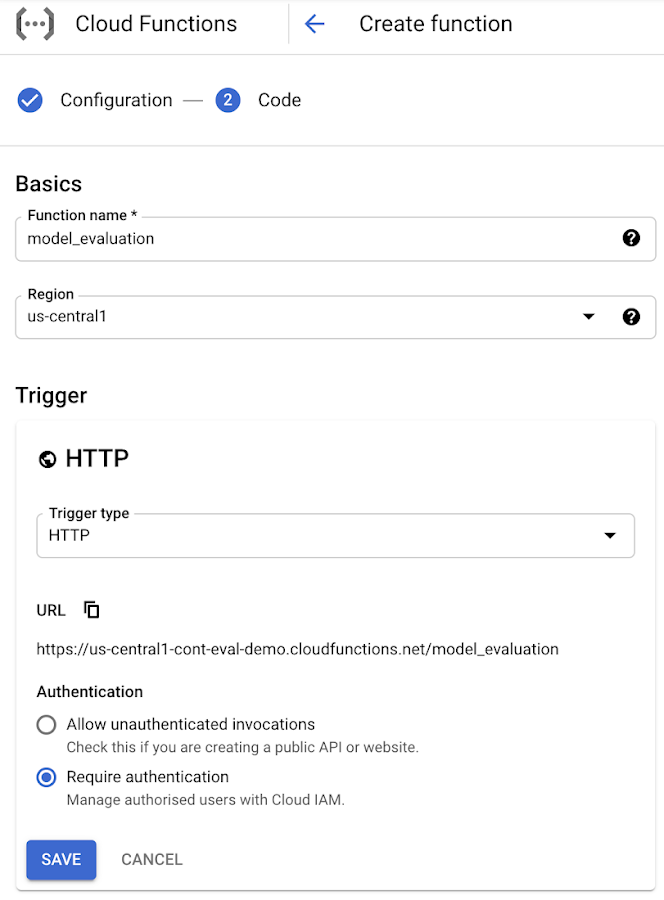The image size is (664, 900).
Task: Open the Trigger type dropdown
Action: 610,535
